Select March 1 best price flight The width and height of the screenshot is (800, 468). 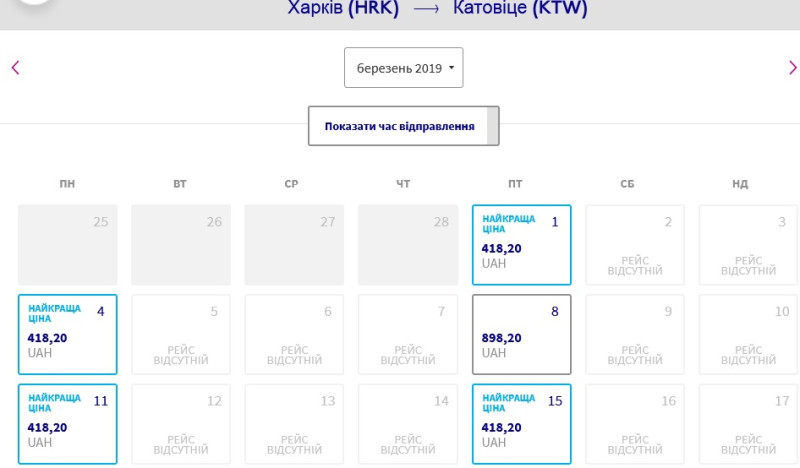point(521,245)
